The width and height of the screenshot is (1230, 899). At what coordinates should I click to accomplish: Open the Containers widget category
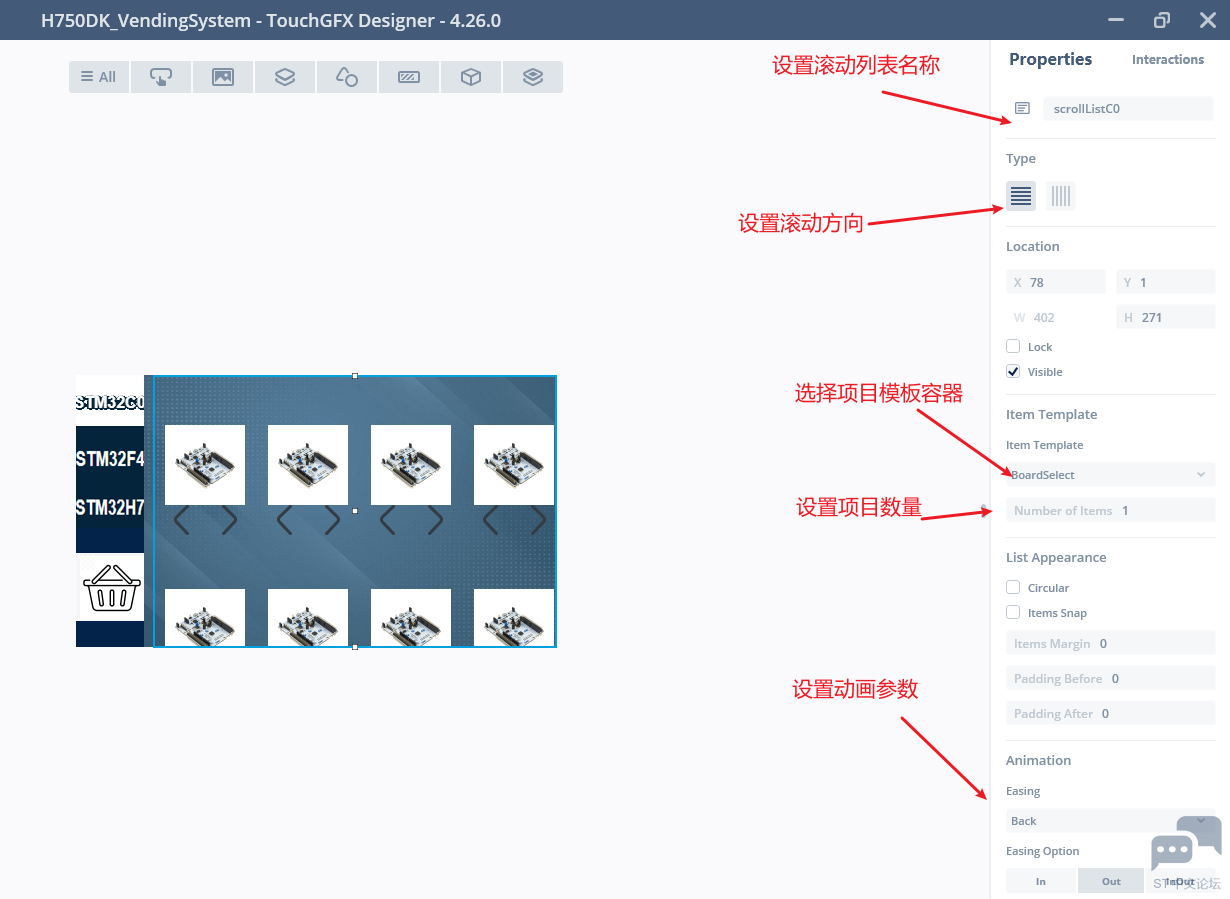285,77
